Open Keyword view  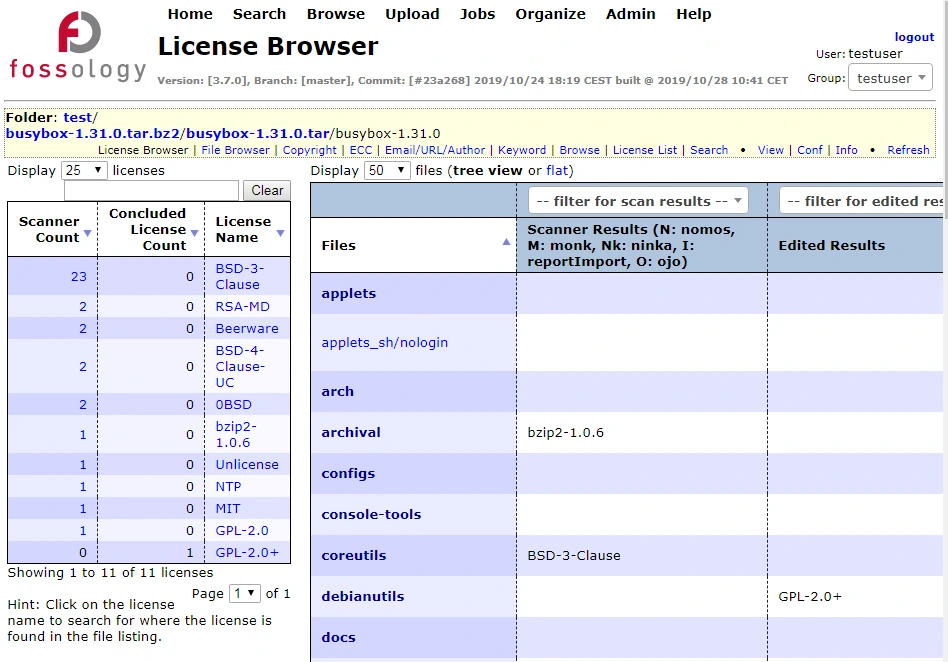click(x=522, y=150)
